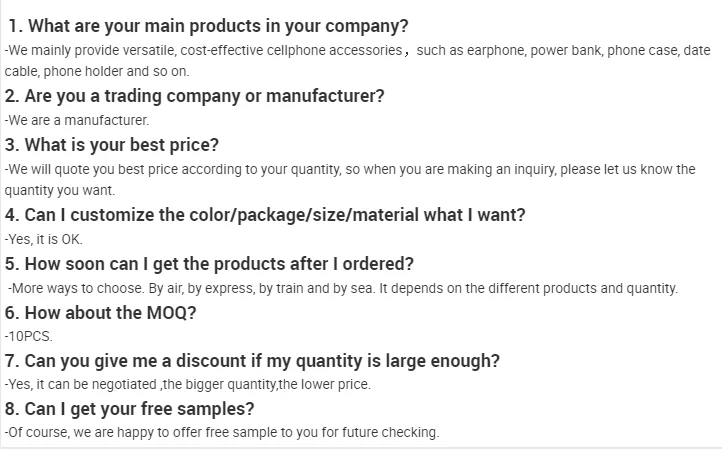Click the answer line mentioning cellphone accessories
Screen dimensions: 722x449
[x=300, y=49]
